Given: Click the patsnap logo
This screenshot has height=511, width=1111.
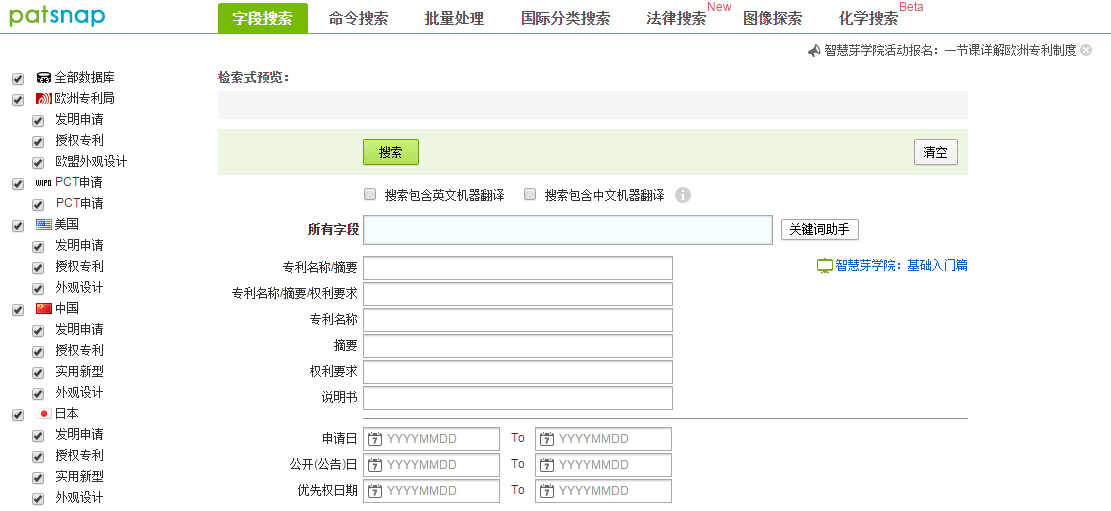Looking at the screenshot, I should click(57, 16).
